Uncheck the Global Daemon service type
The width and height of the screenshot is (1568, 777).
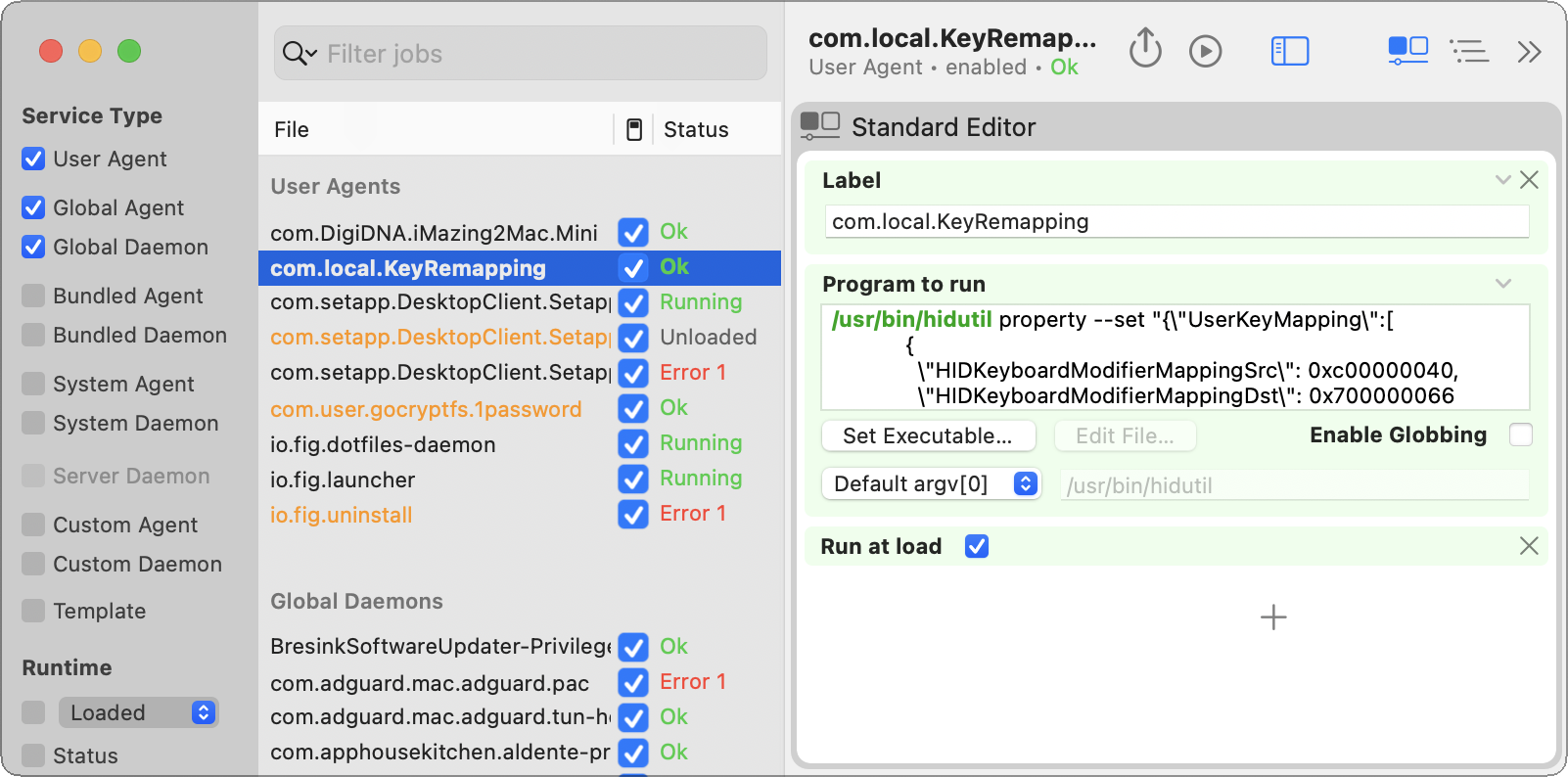[34, 247]
